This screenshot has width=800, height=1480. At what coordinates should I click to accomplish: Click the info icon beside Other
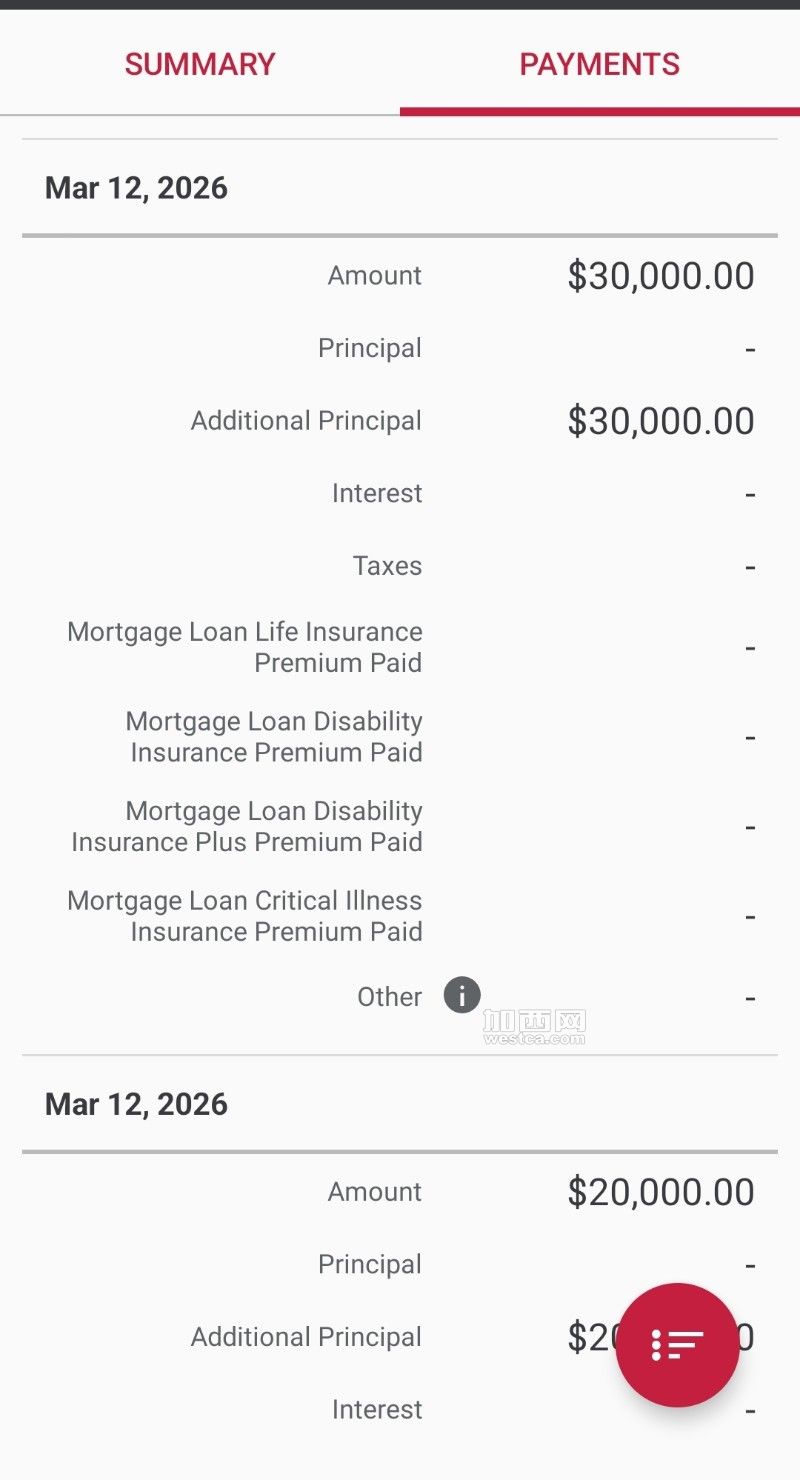tap(462, 996)
